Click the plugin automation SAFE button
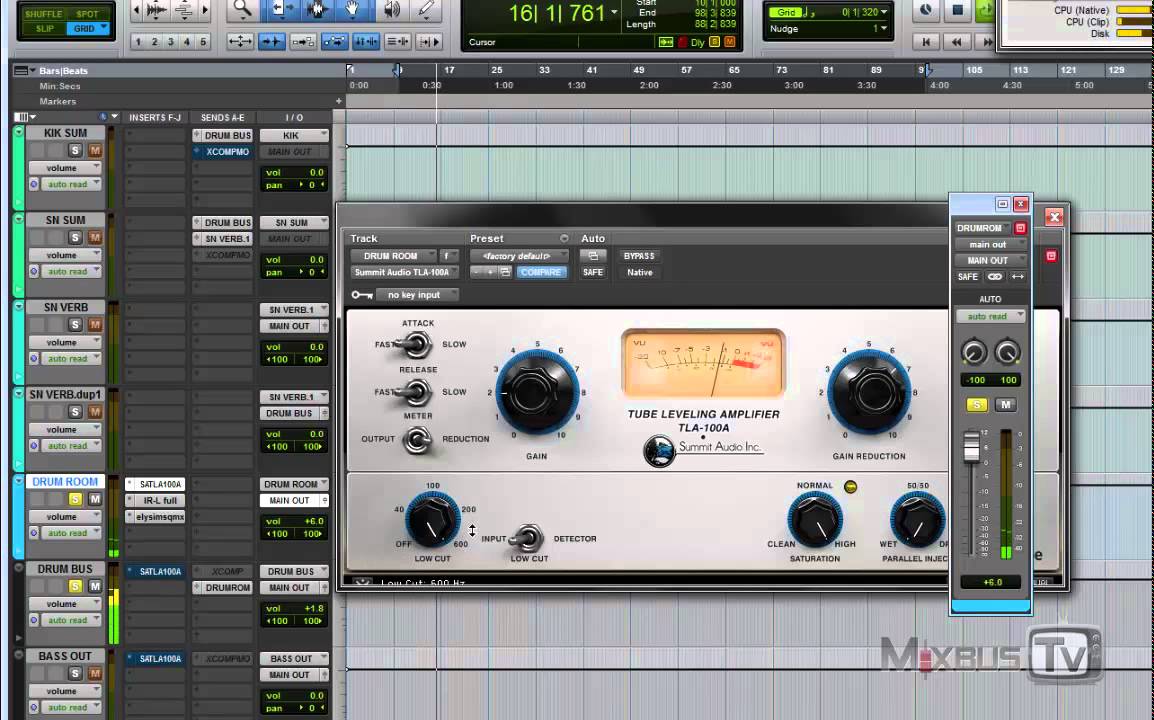 pos(592,272)
